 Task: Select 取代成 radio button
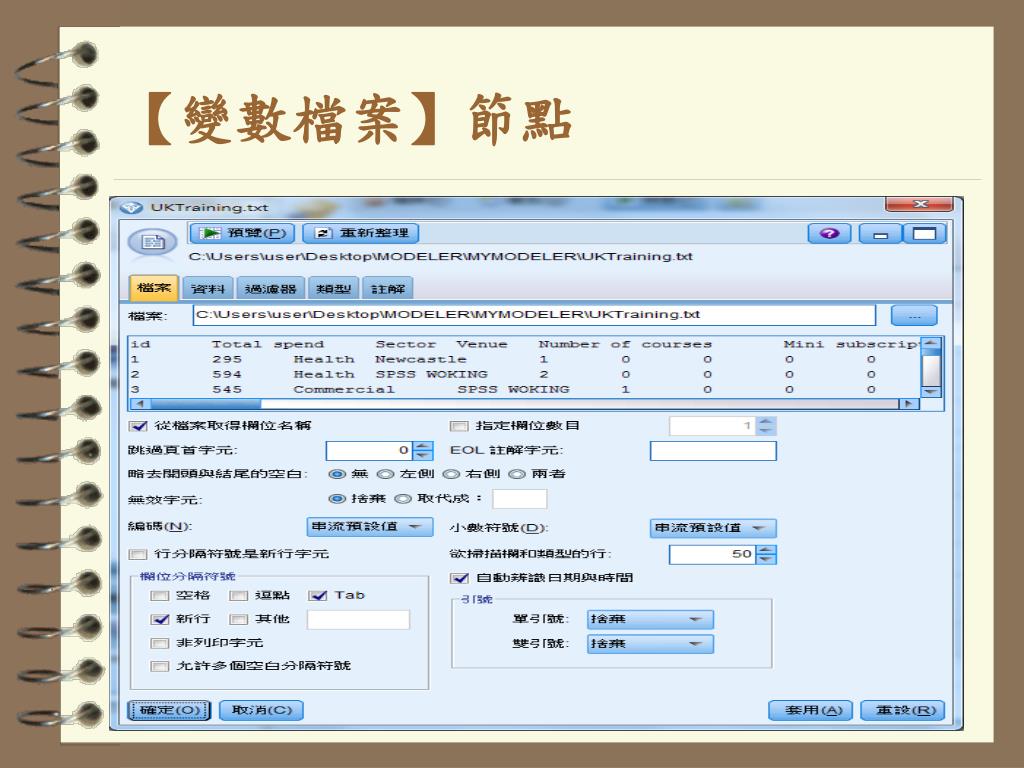pos(403,499)
